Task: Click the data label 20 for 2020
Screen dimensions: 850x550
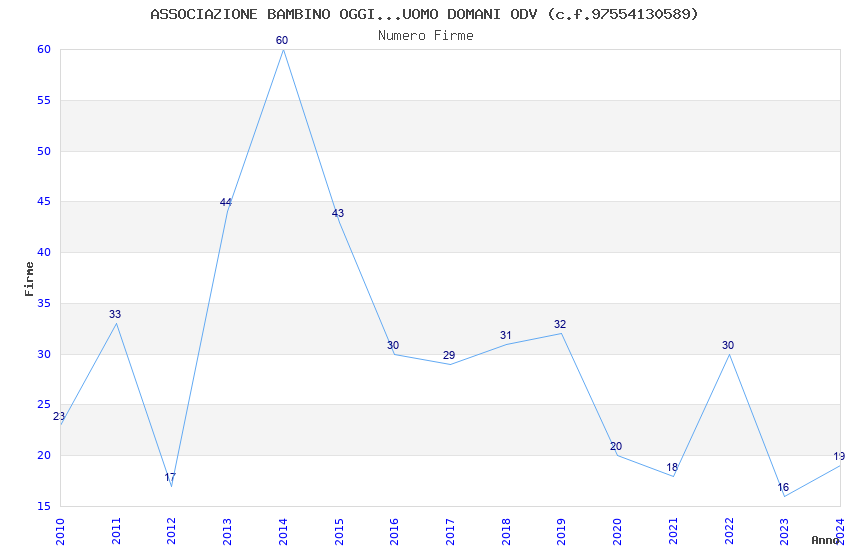Action: pyautogui.click(x=616, y=447)
